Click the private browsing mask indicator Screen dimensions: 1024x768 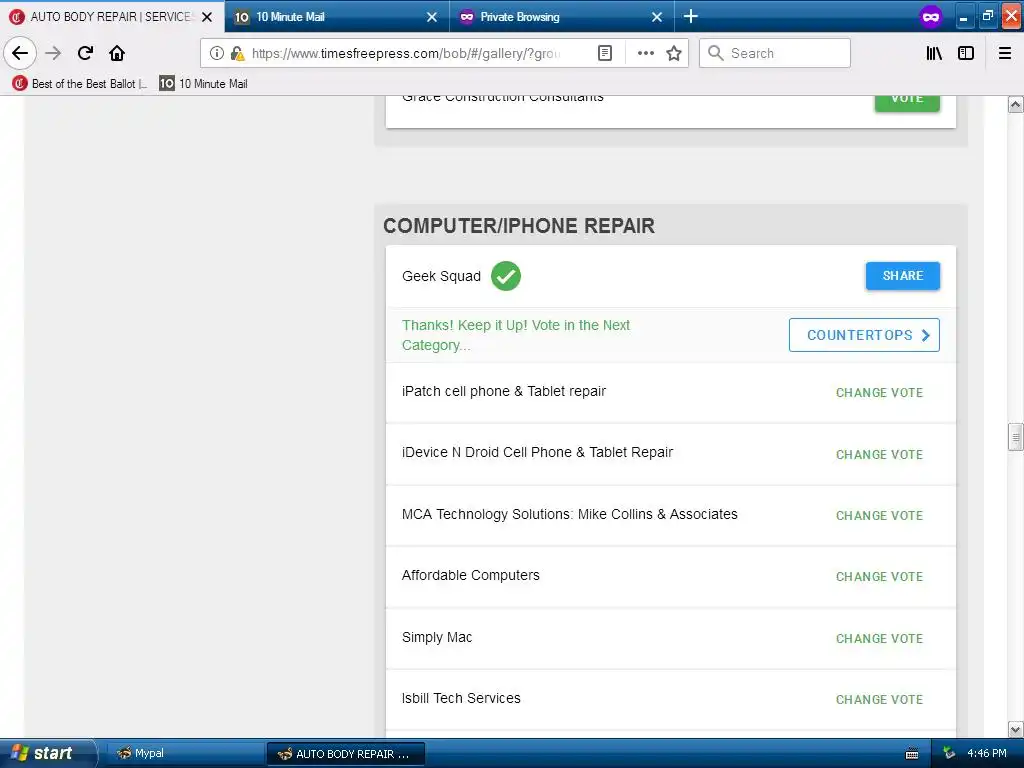tap(931, 16)
